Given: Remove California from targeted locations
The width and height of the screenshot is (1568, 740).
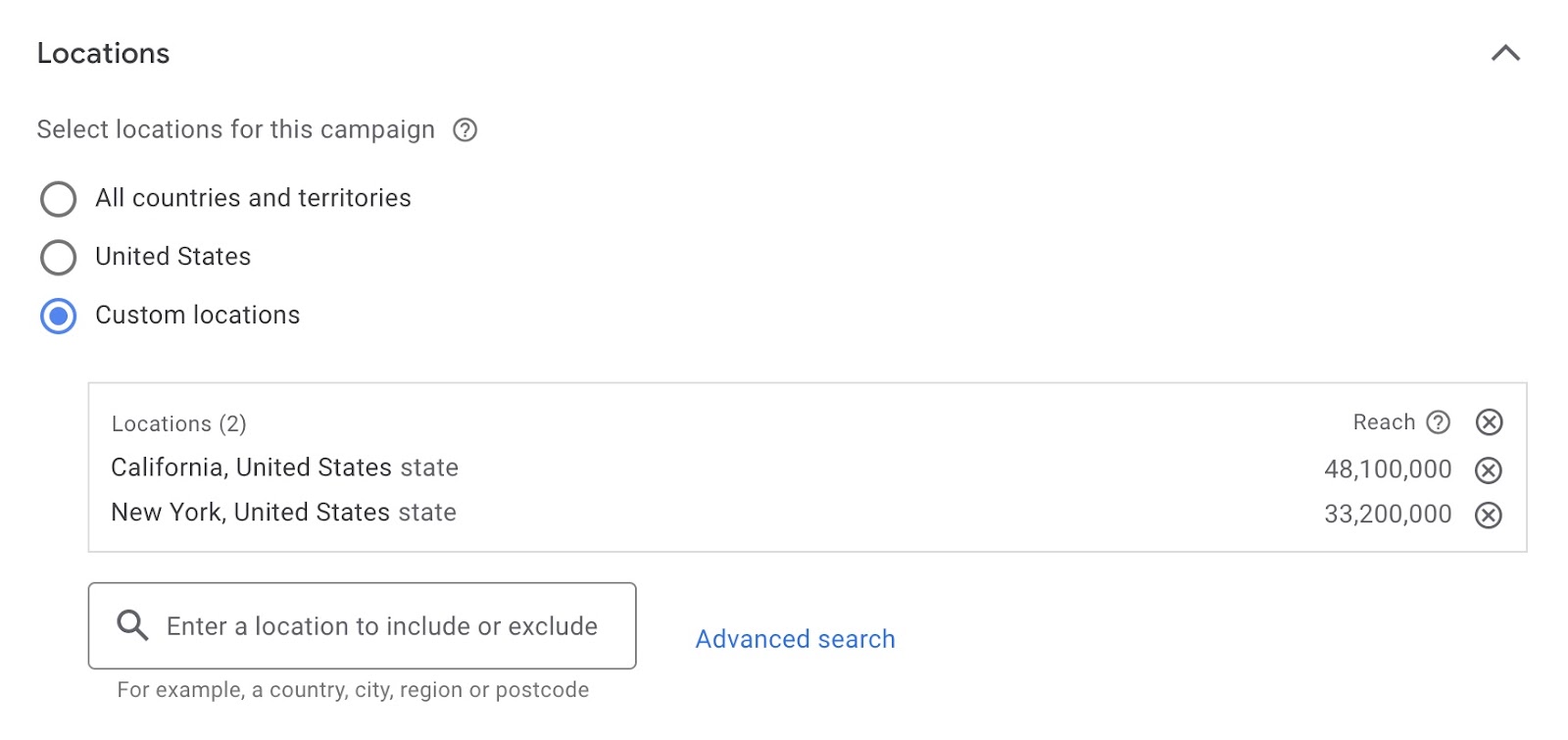Looking at the screenshot, I should coord(1488,470).
